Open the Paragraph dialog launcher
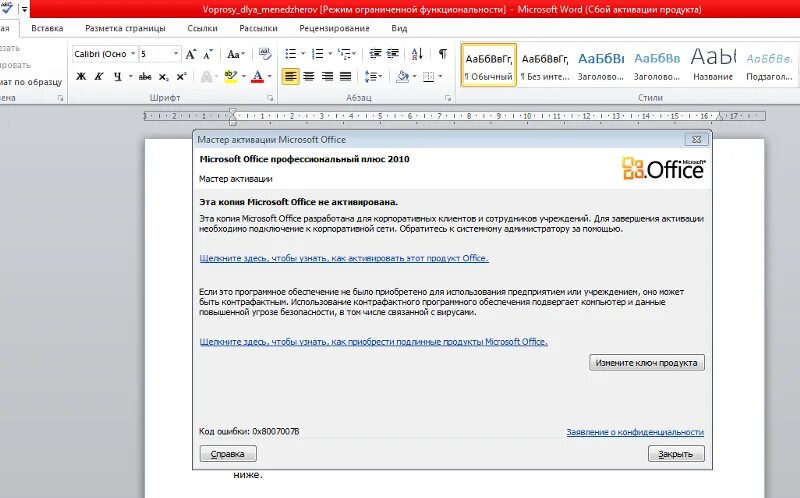The height and width of the screenshot is (498, 800). point(447,98)
